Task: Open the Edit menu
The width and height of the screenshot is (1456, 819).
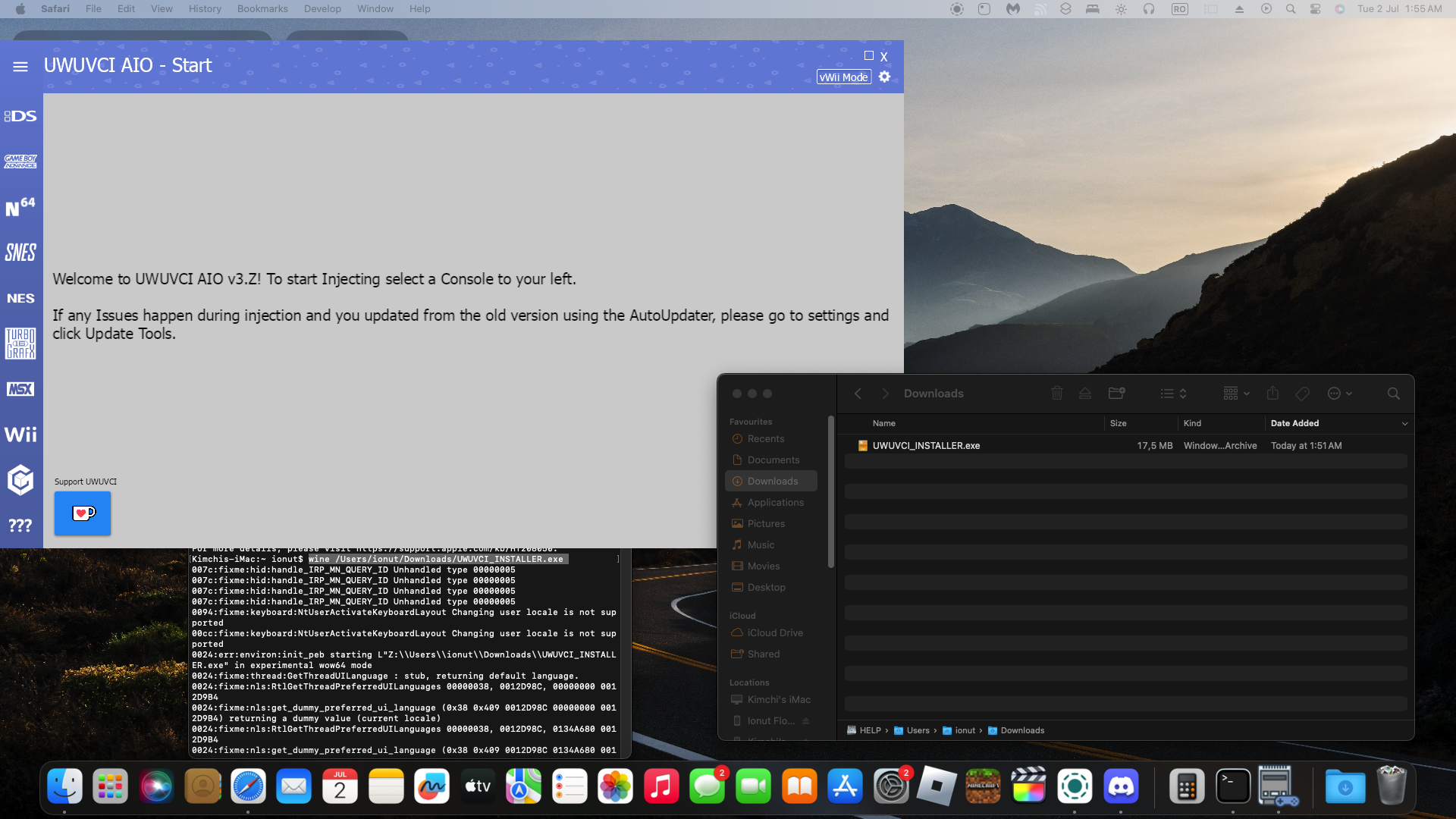Action: click(x=126, y=9)
